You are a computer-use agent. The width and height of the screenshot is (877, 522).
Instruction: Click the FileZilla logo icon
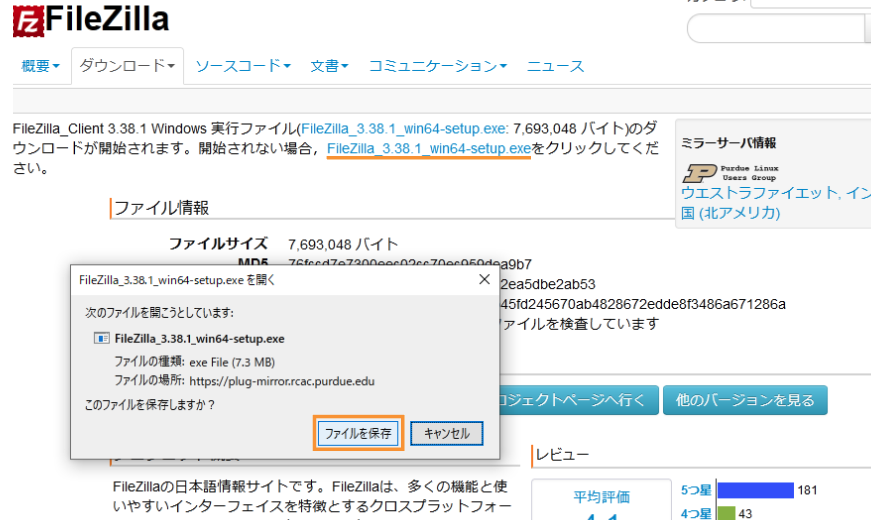point(29,22)
